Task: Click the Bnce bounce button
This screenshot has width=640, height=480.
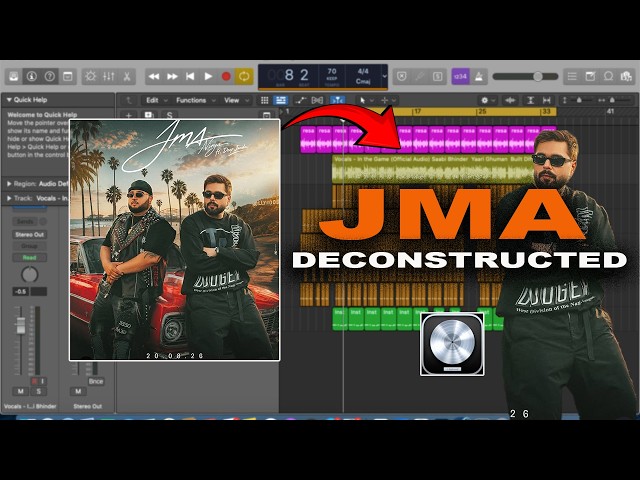Action: click(x=96, y=381)
